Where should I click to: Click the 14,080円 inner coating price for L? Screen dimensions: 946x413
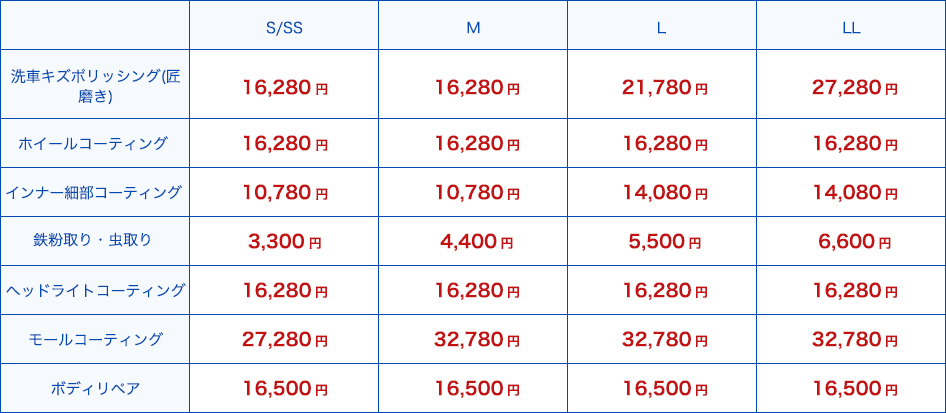pyautogui.click(x=665, y=193)
